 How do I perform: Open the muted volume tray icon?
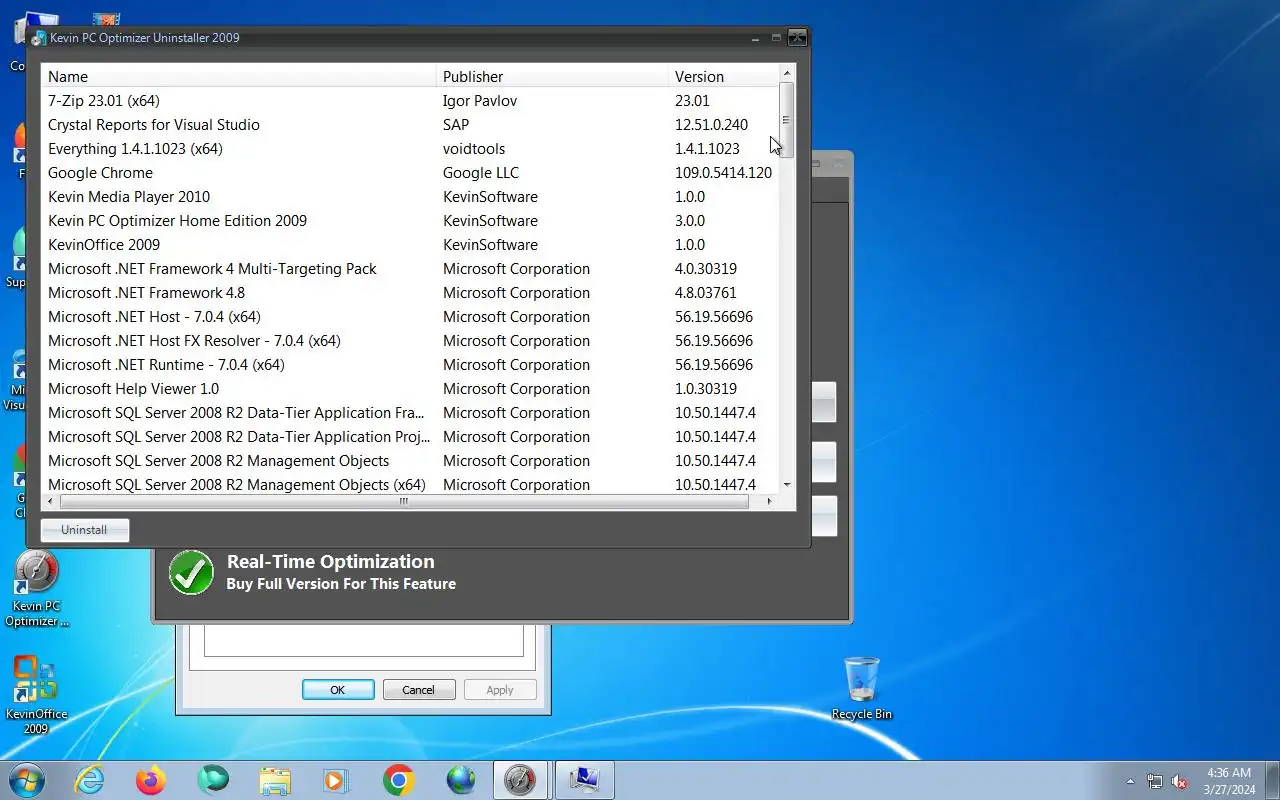(1180, 781)
